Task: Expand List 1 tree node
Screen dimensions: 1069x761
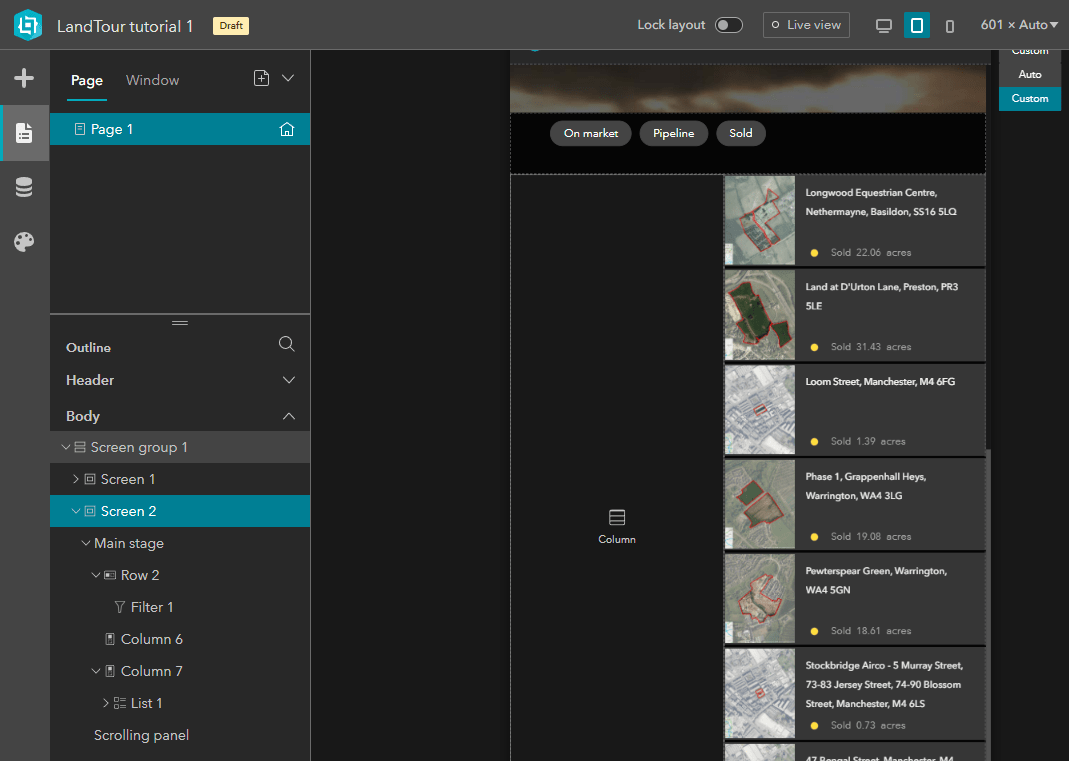Action: click(x=106, y=703)
